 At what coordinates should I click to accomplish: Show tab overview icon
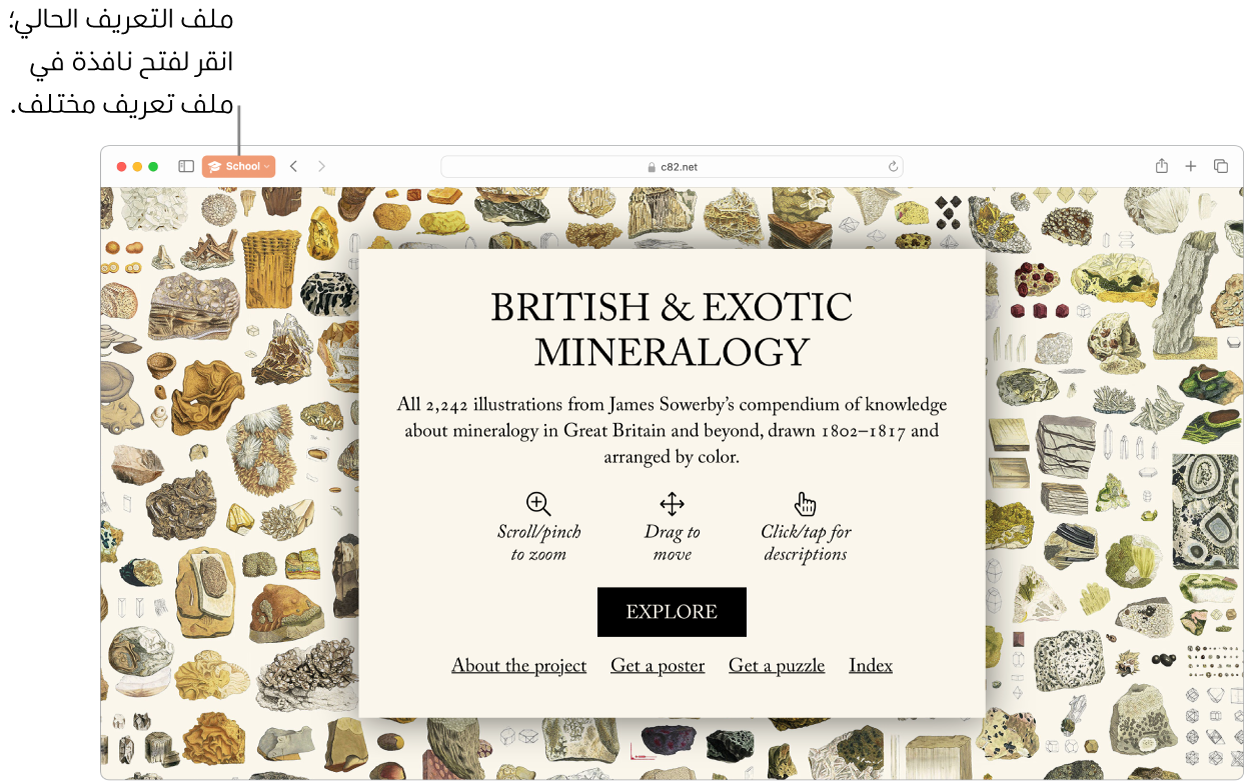click(x=1221, y=167)
